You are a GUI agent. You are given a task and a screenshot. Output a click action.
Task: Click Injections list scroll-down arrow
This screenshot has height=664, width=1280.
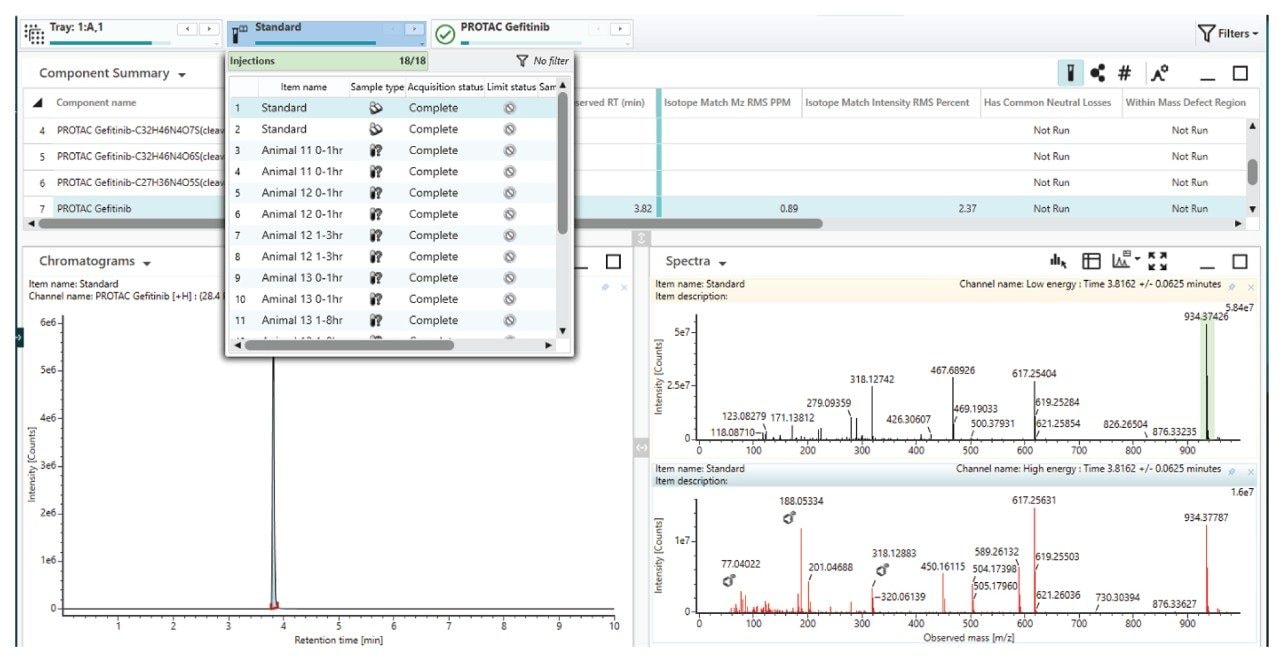coord(562,331)
